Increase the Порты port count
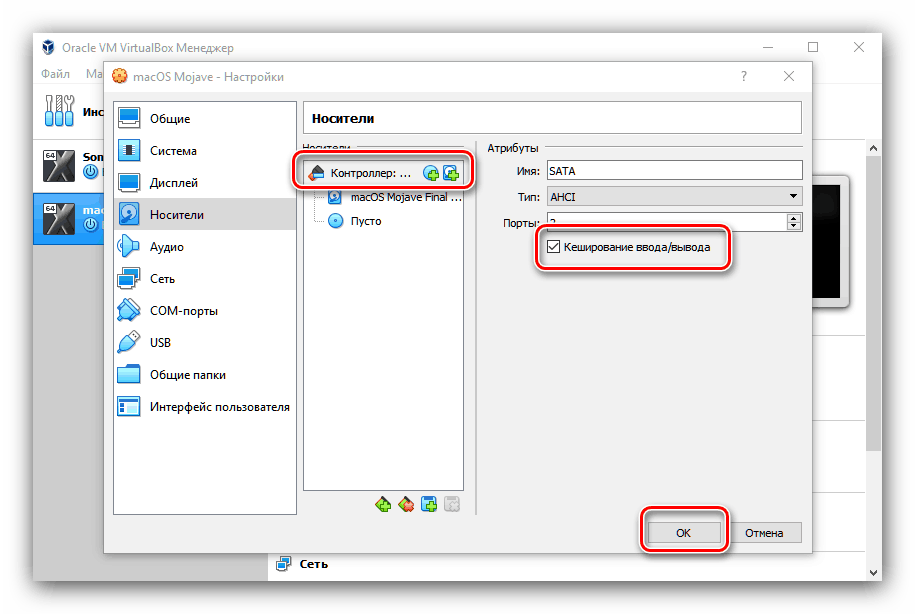915x614 pixels. coord(794,218)
